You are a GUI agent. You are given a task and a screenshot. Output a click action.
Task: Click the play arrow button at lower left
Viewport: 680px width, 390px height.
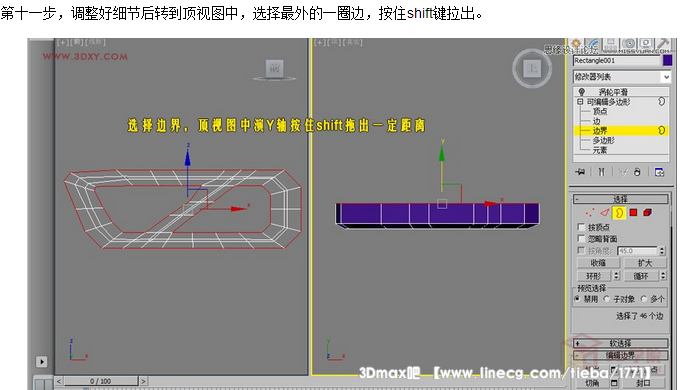42,361
